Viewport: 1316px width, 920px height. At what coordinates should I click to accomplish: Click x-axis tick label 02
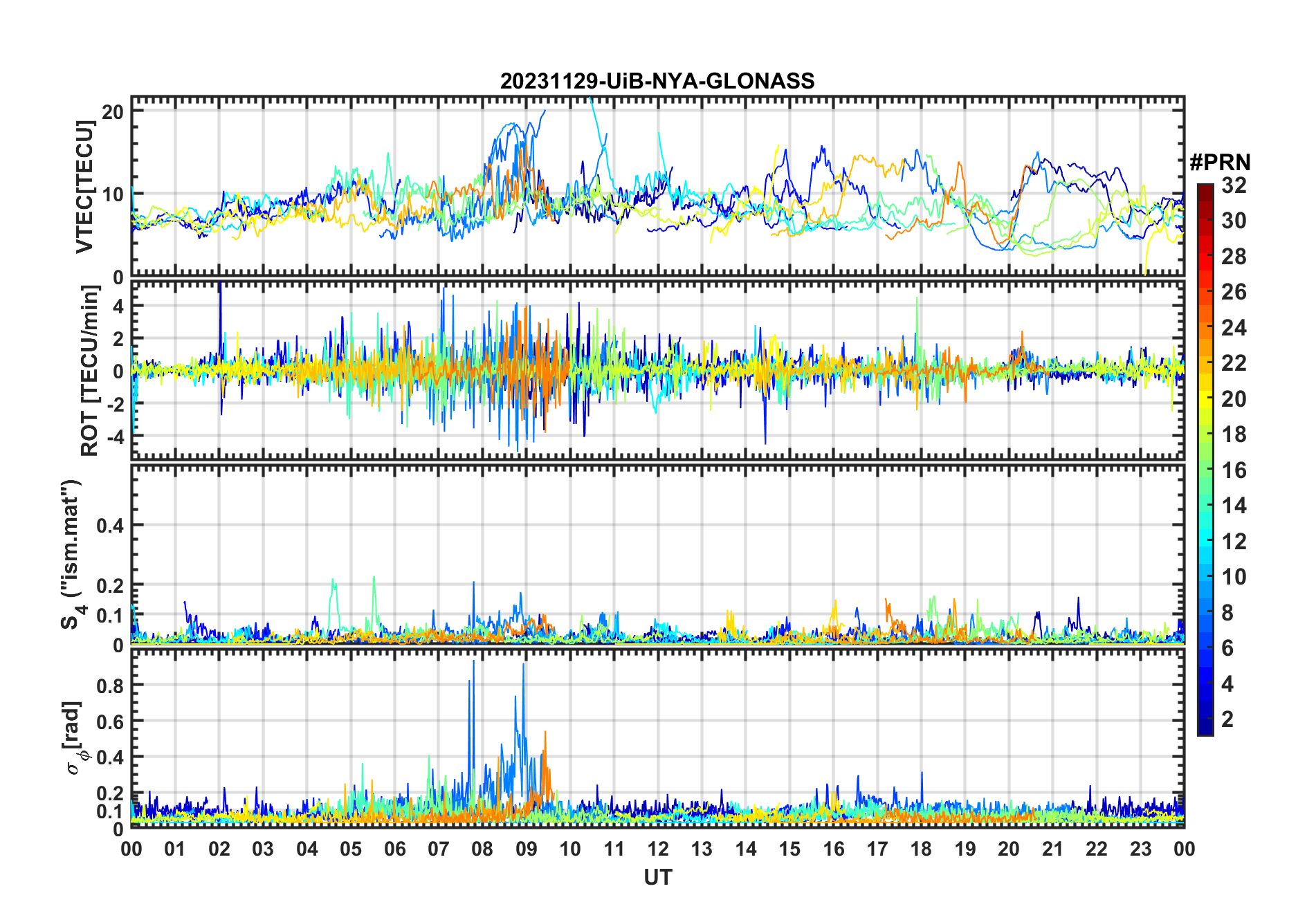pos(219,849)
